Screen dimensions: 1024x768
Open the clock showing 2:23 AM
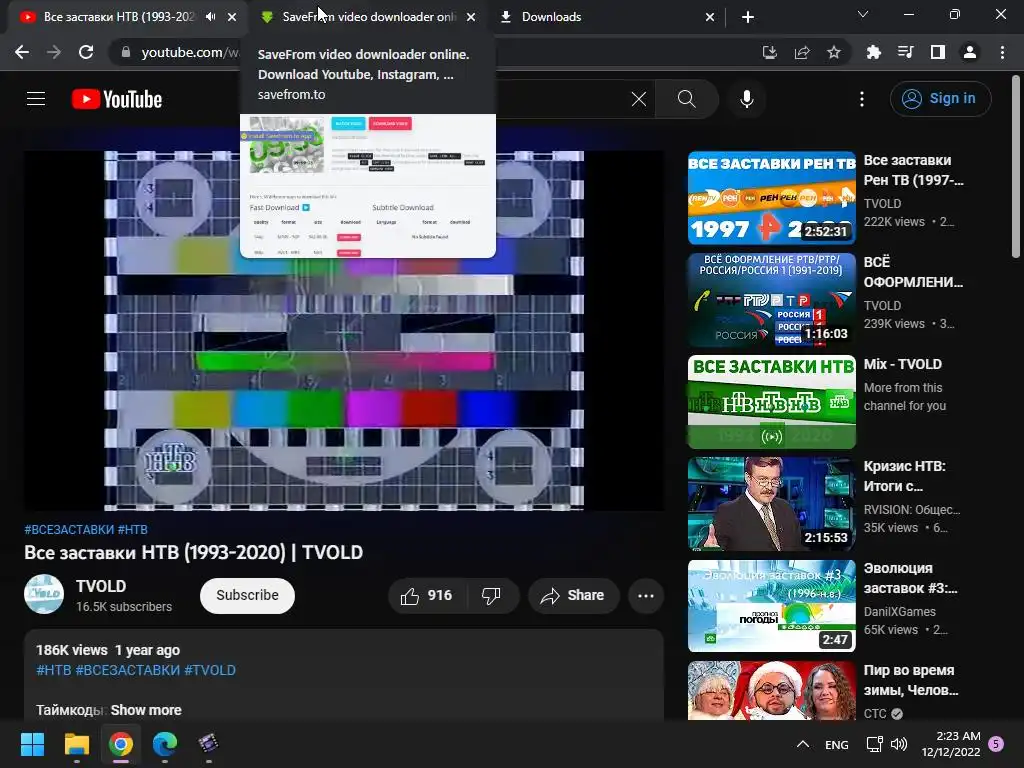click(951, 744)
